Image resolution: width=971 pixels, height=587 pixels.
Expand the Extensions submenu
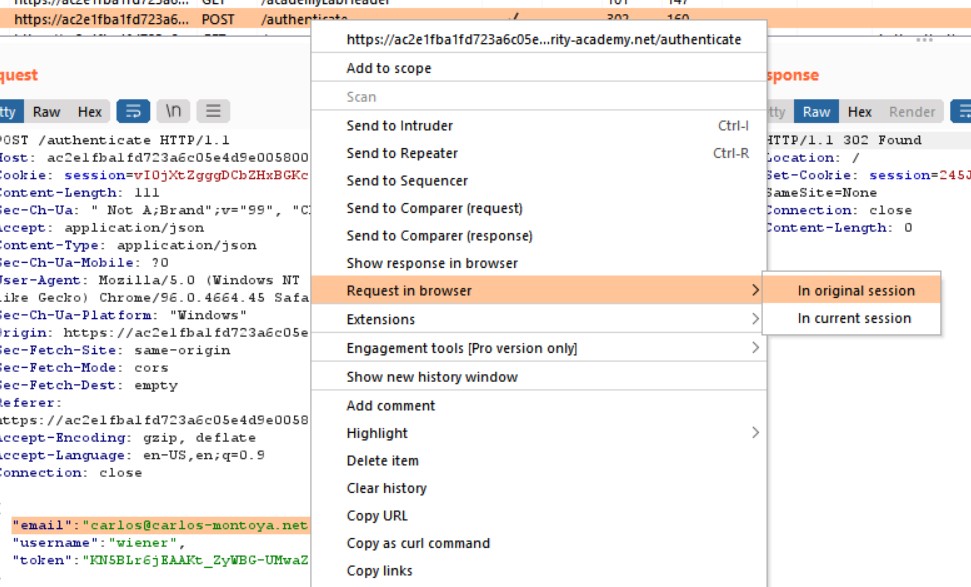pyautogui.click(x=380, y=319)
